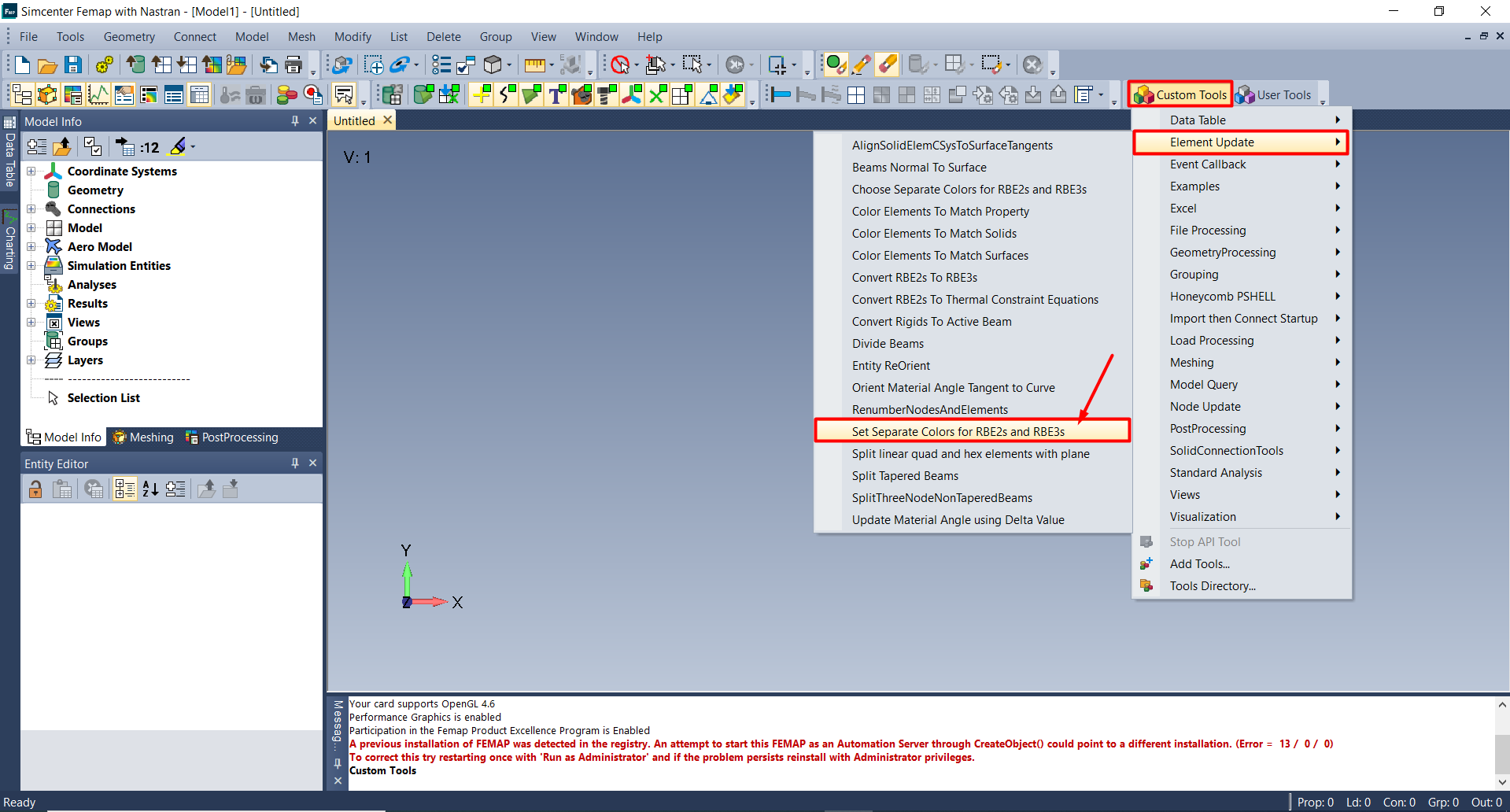Open the Mesh menu
Screen dimensions: 1510x812
301,37
